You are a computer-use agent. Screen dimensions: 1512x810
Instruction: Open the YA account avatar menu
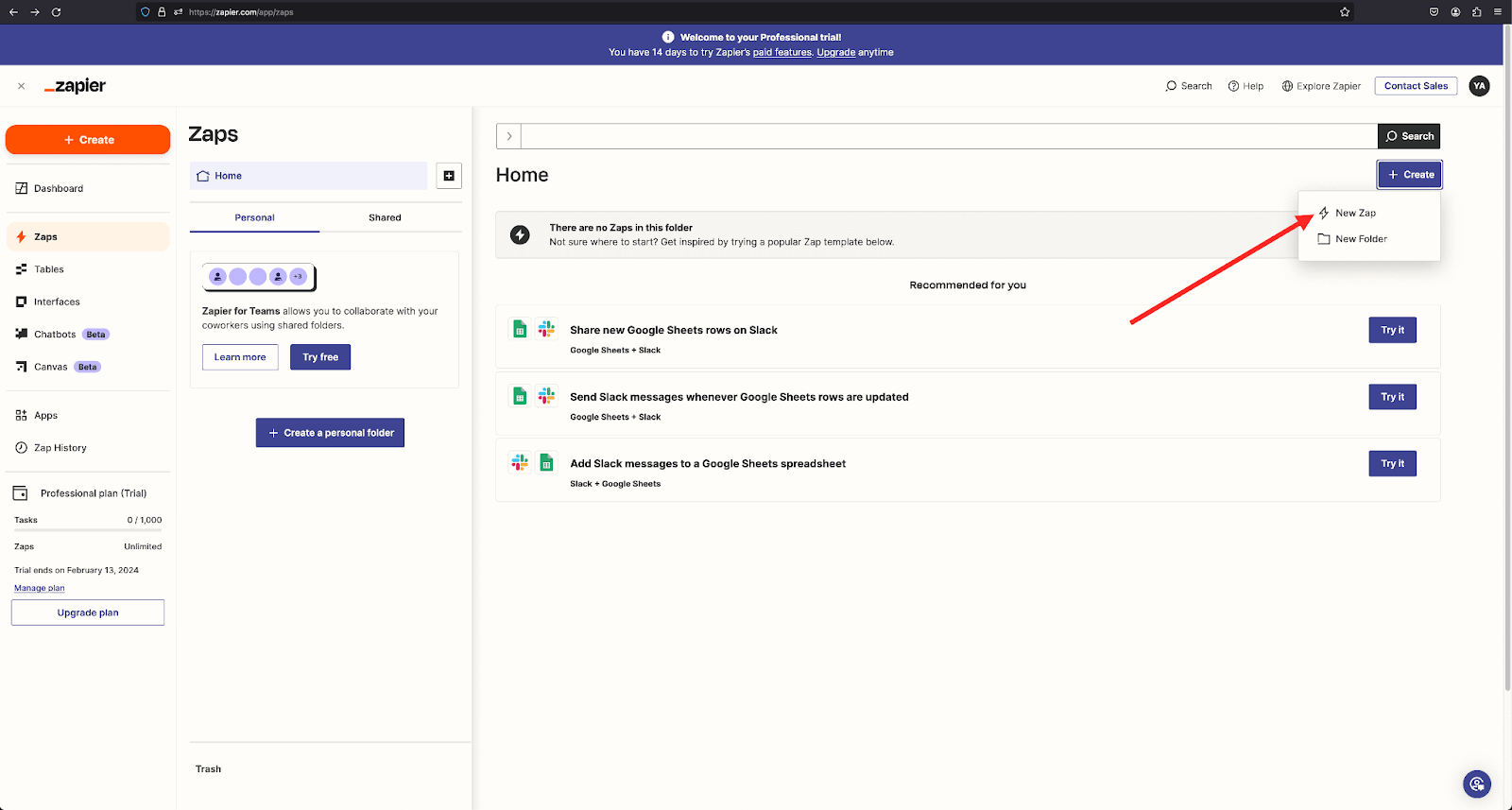1479,86
